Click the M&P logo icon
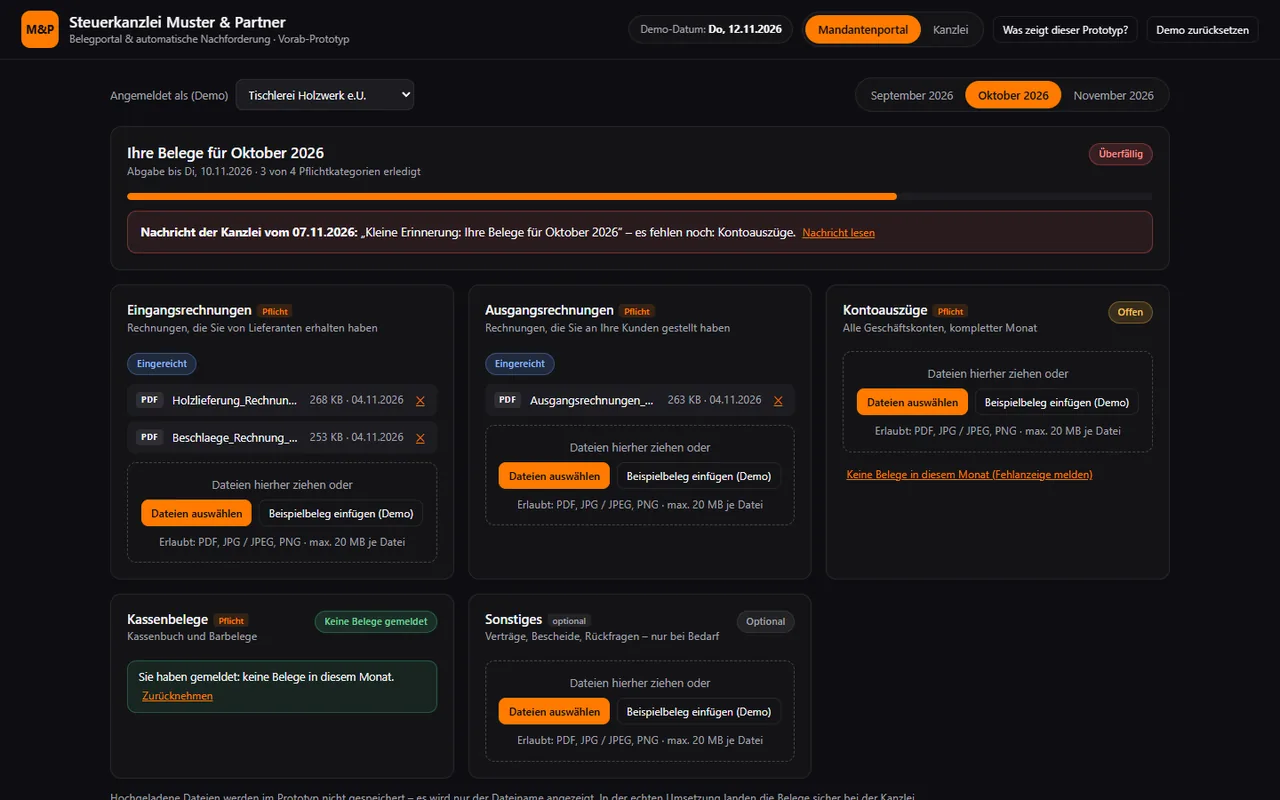The image size is (1280, 800). click(x=40, y=30)
